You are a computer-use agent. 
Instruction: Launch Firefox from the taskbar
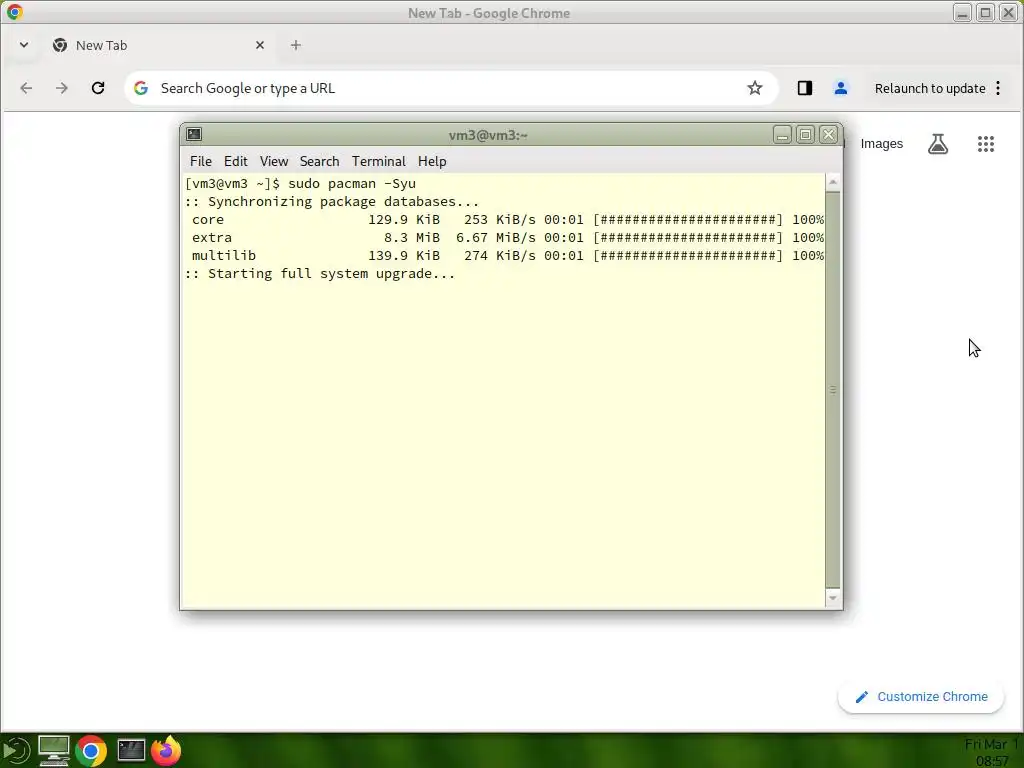166,751
